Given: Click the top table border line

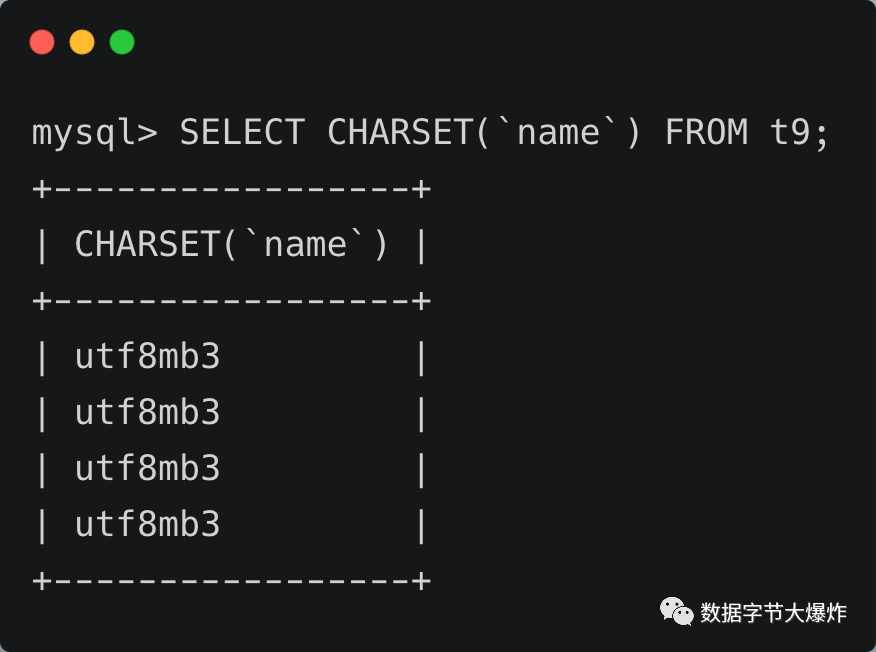Looking at the screenshot, I should (231, 189).
